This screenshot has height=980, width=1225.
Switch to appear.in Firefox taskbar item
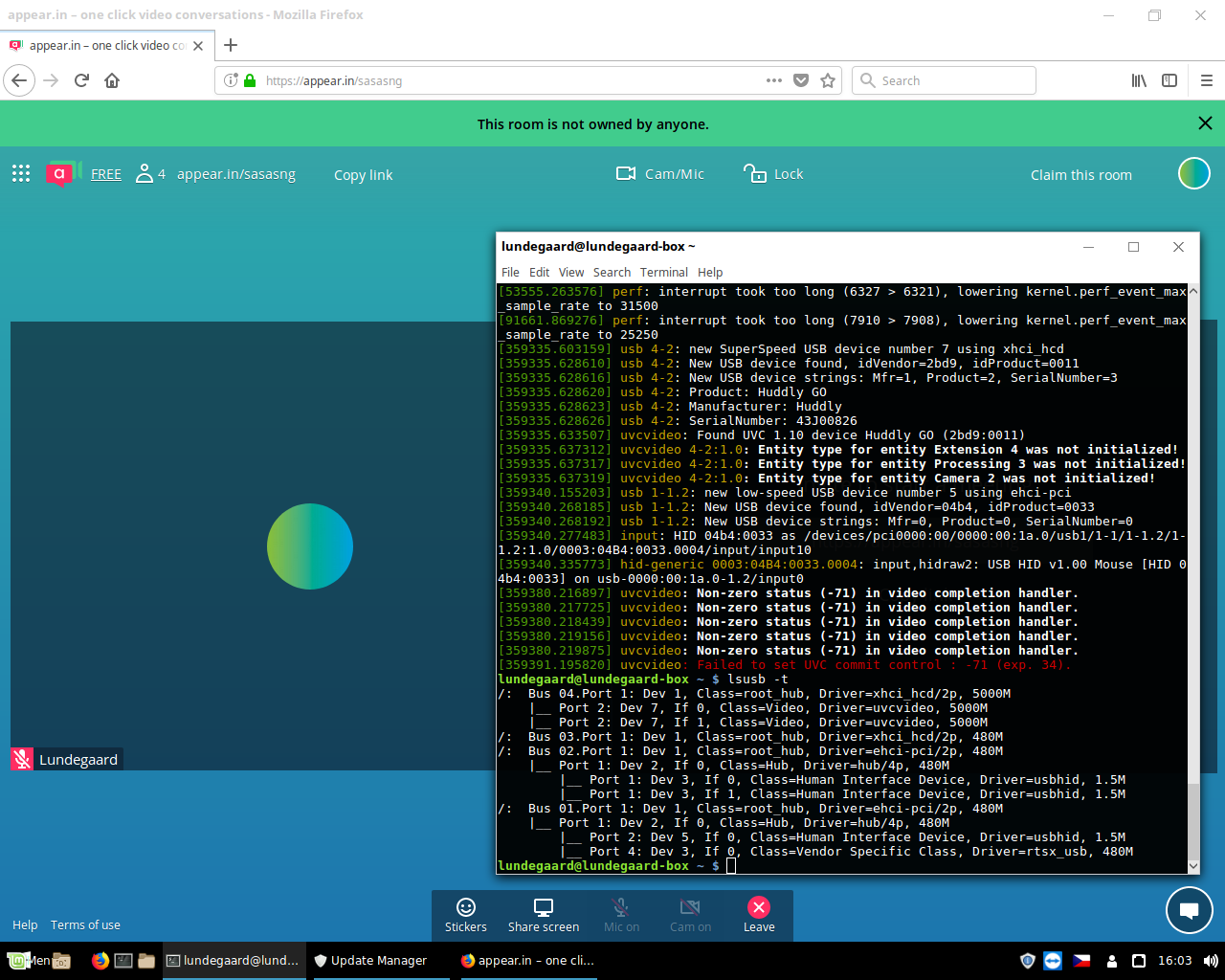(x=527, y=960)
